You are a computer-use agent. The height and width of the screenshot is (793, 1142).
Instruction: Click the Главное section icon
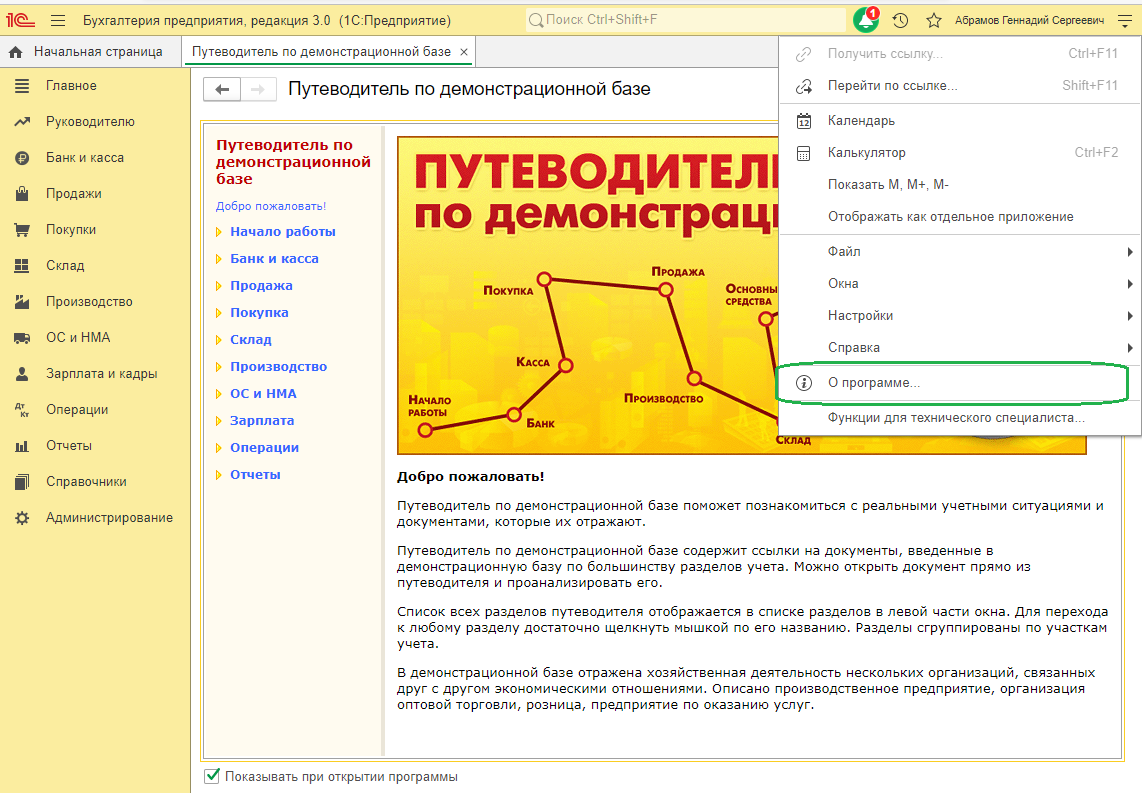23,86
